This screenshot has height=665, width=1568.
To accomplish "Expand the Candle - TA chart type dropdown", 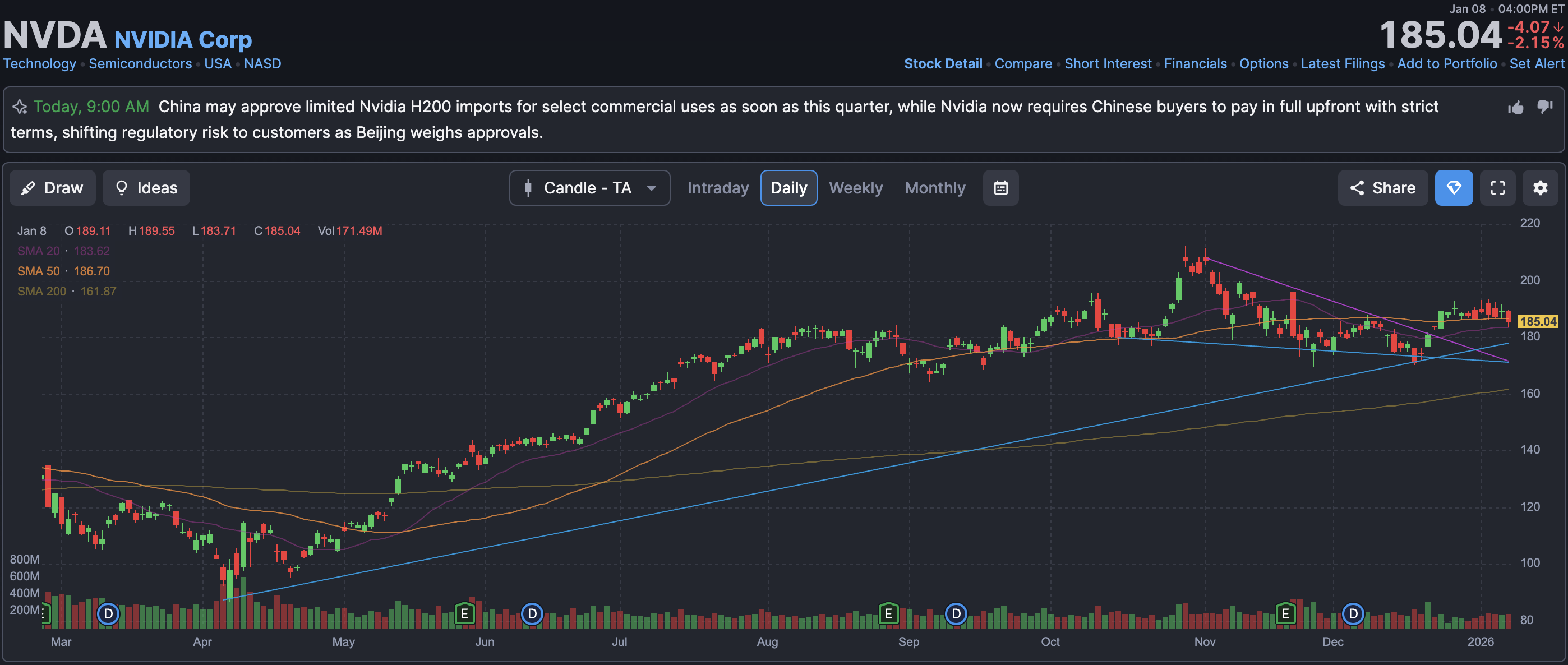I will (589, 188).
